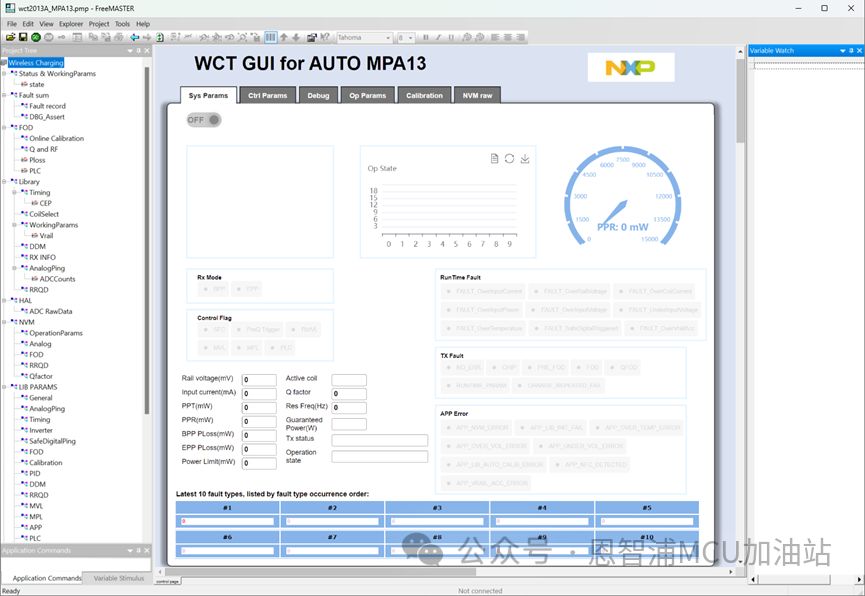Collapse the Fault sum tree node
The height and width of the screenshot is (596, 865).
4,95
